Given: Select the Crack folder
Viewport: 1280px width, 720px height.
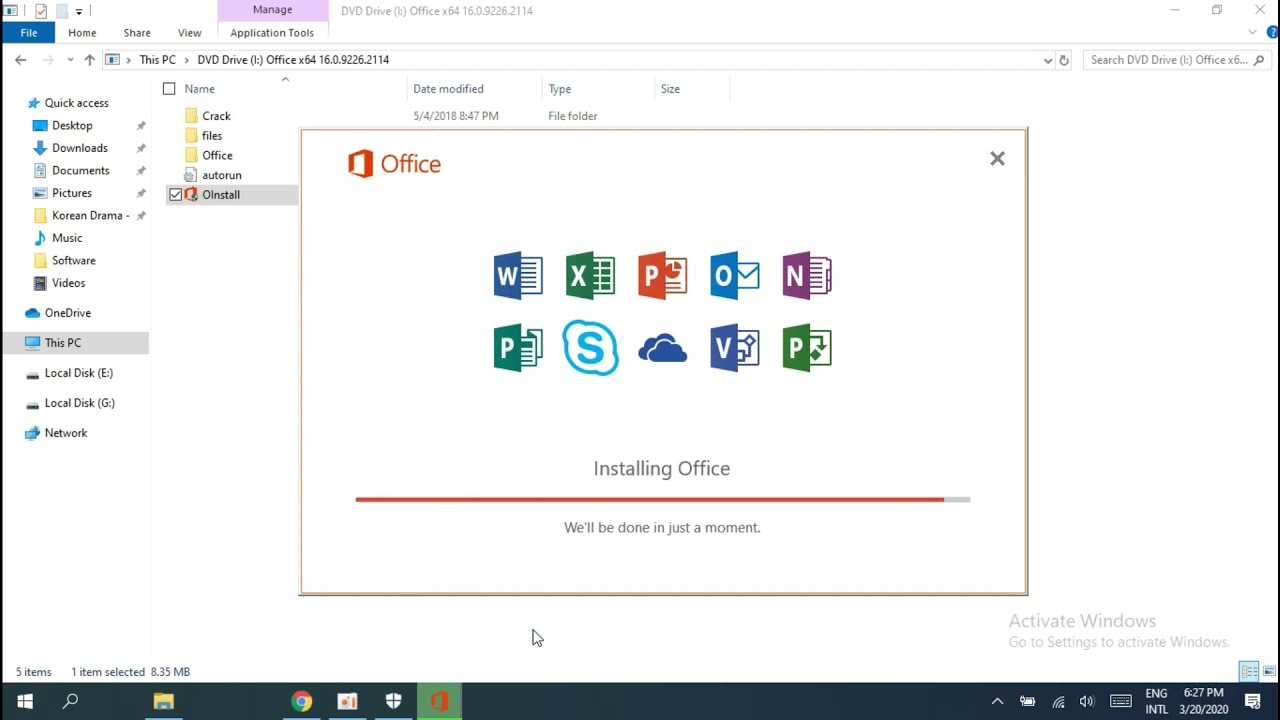Looking at the screenshot, I should pyautogui.click(x=216, y=116).
